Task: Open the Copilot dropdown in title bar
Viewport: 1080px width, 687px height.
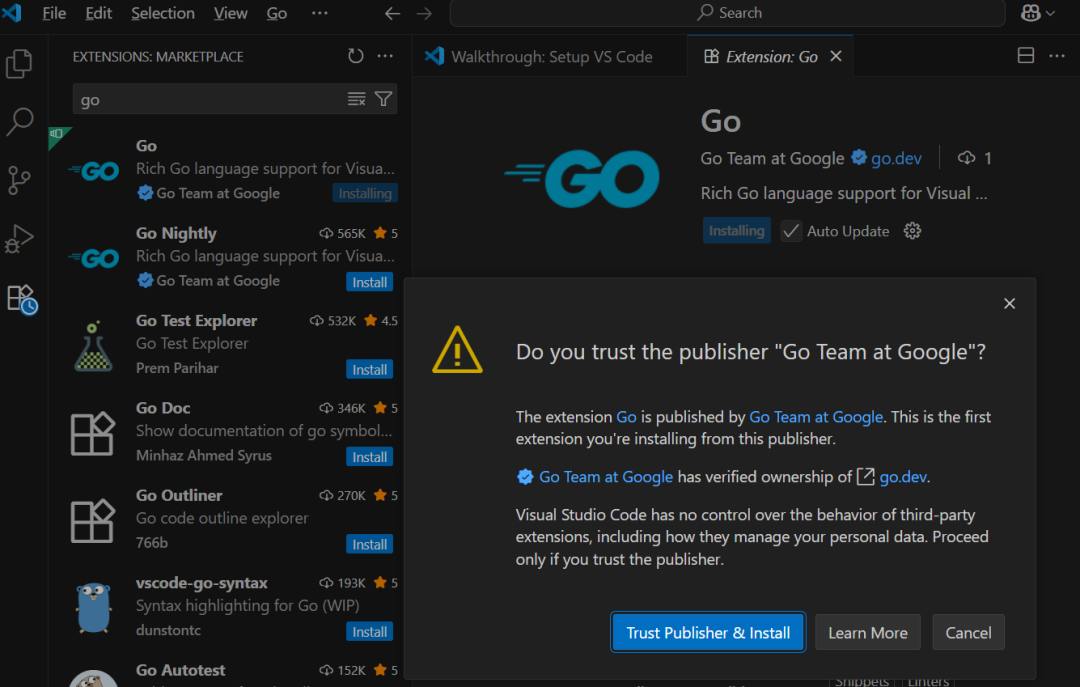Action: (x=1038, y=13)
